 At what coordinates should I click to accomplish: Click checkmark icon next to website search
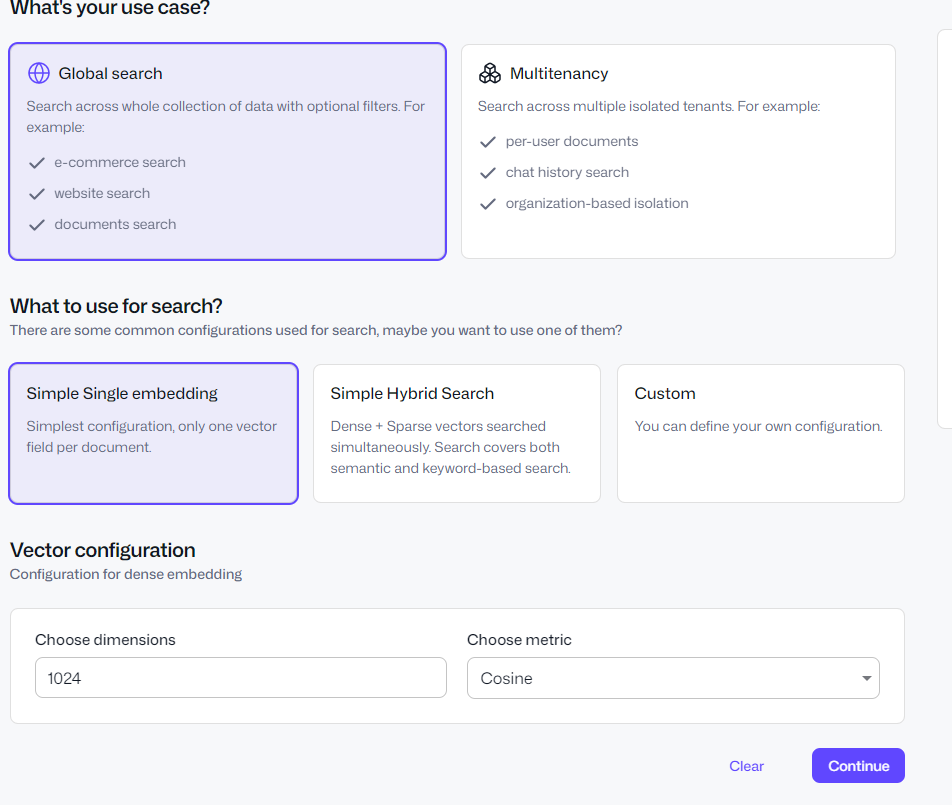click(x=37, y=194)
